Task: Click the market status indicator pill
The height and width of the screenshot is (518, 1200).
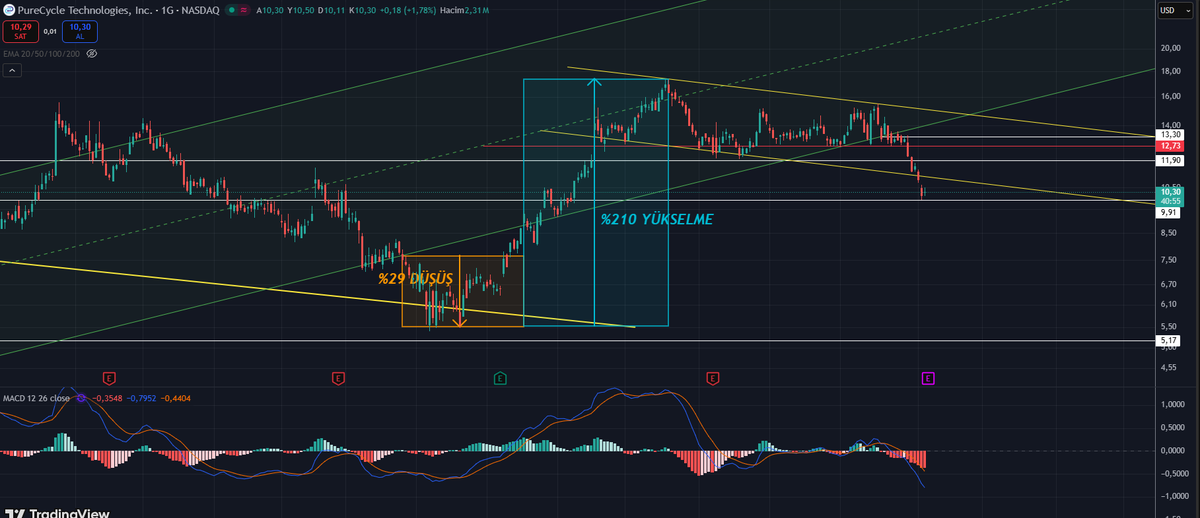Action: pos(237,10)
